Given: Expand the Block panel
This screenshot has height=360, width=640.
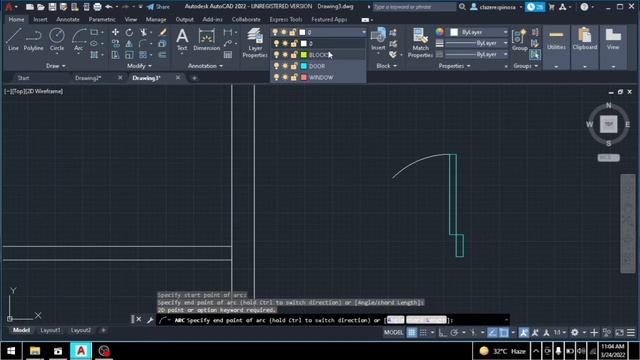Looking at the screenshot, I should 387,66.
